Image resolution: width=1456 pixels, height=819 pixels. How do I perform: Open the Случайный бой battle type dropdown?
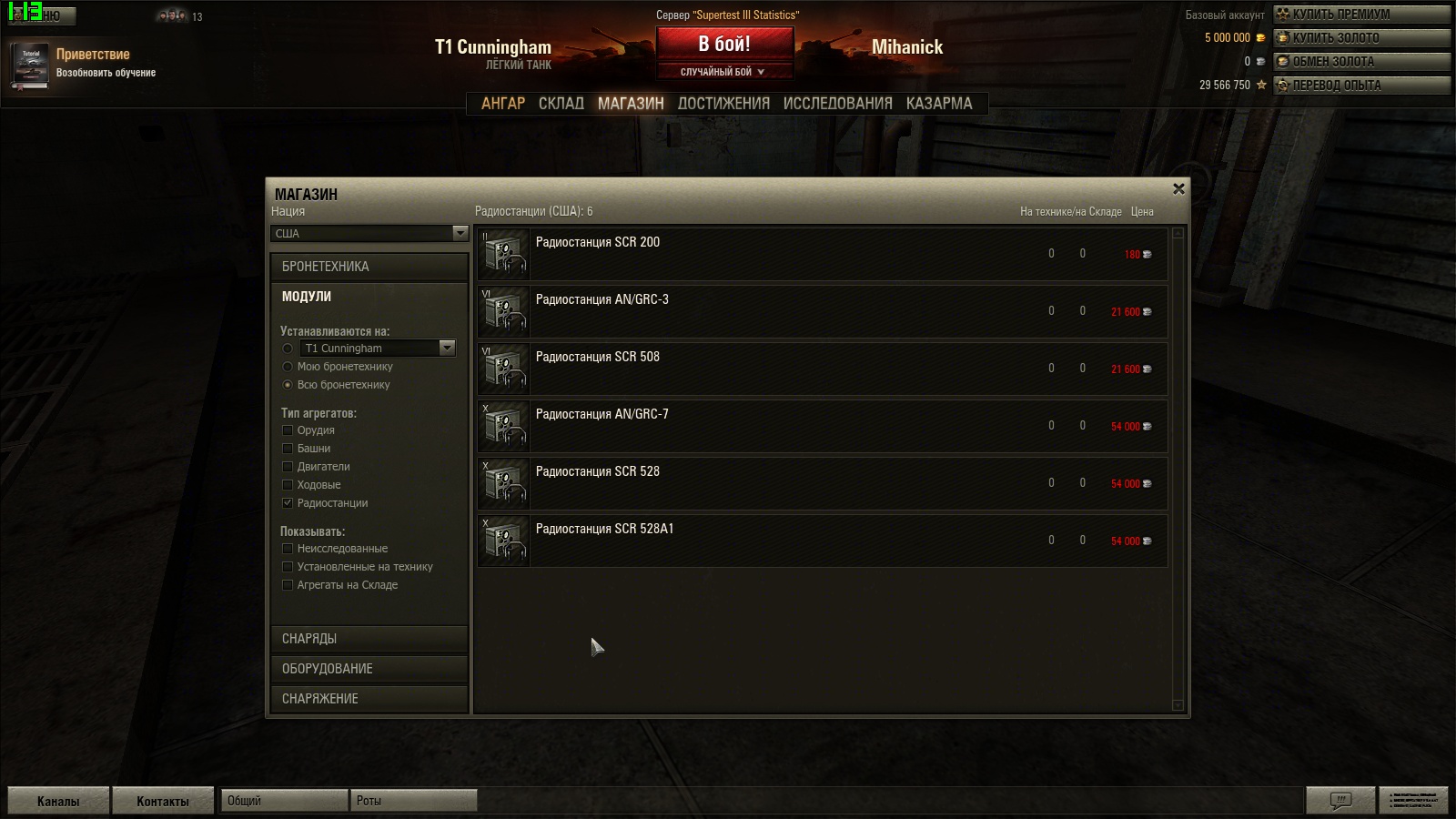723,72
